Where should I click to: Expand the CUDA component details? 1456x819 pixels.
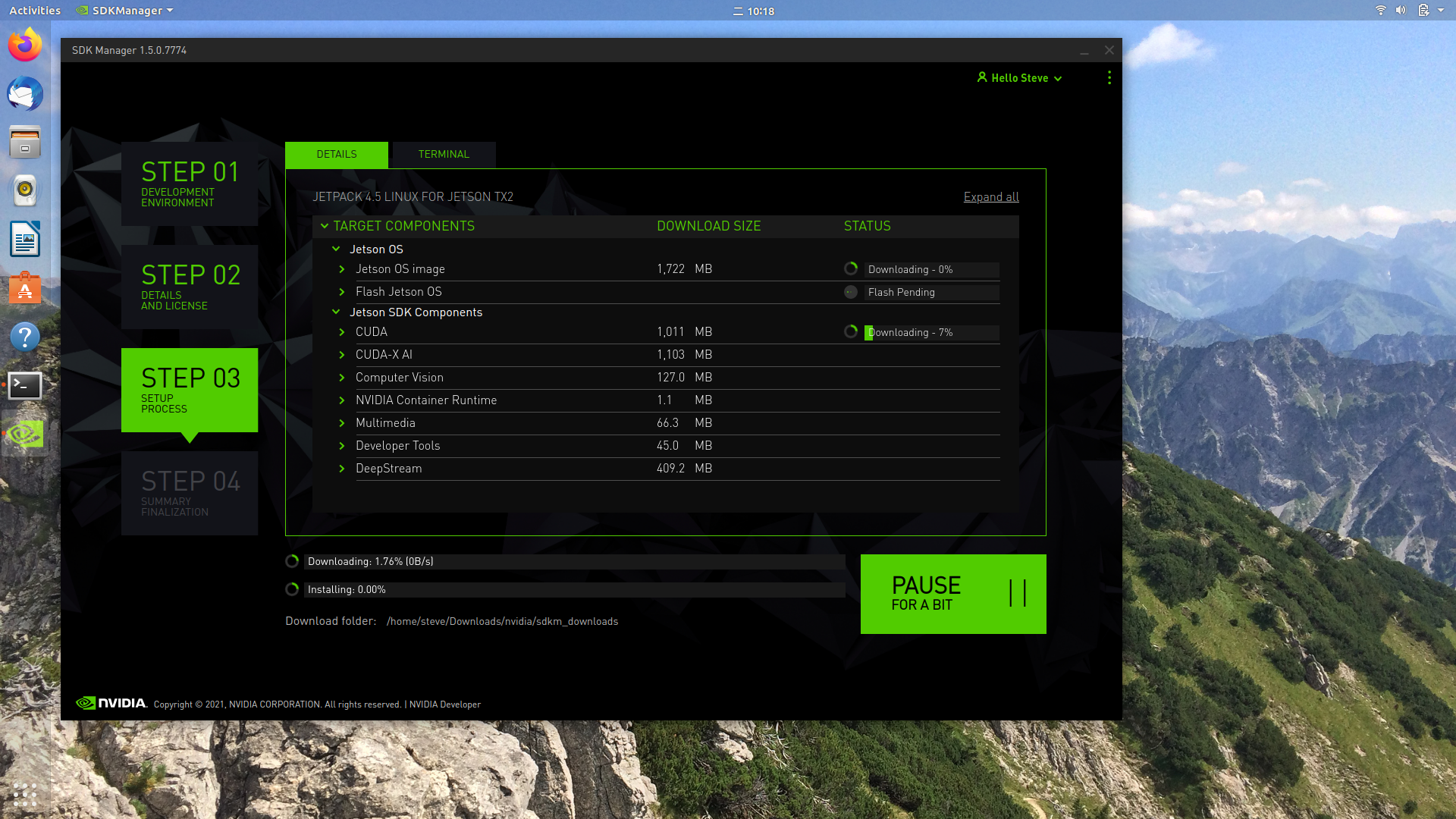(341, 331)
